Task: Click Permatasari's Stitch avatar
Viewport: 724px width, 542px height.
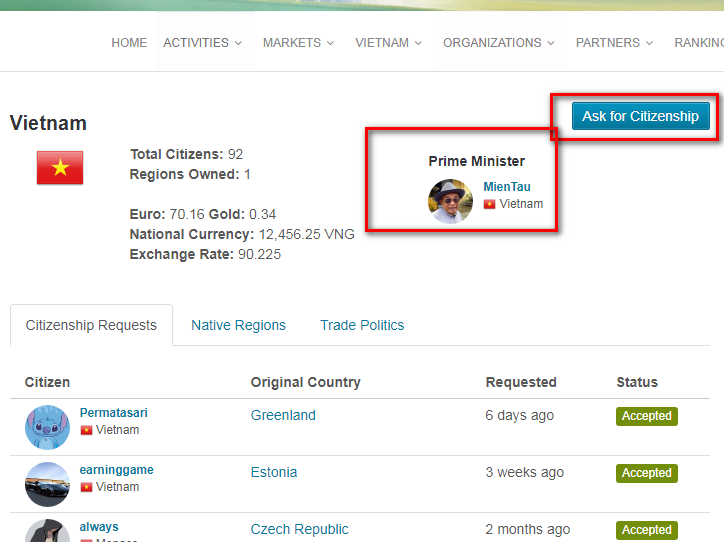Action: [47, 427]
